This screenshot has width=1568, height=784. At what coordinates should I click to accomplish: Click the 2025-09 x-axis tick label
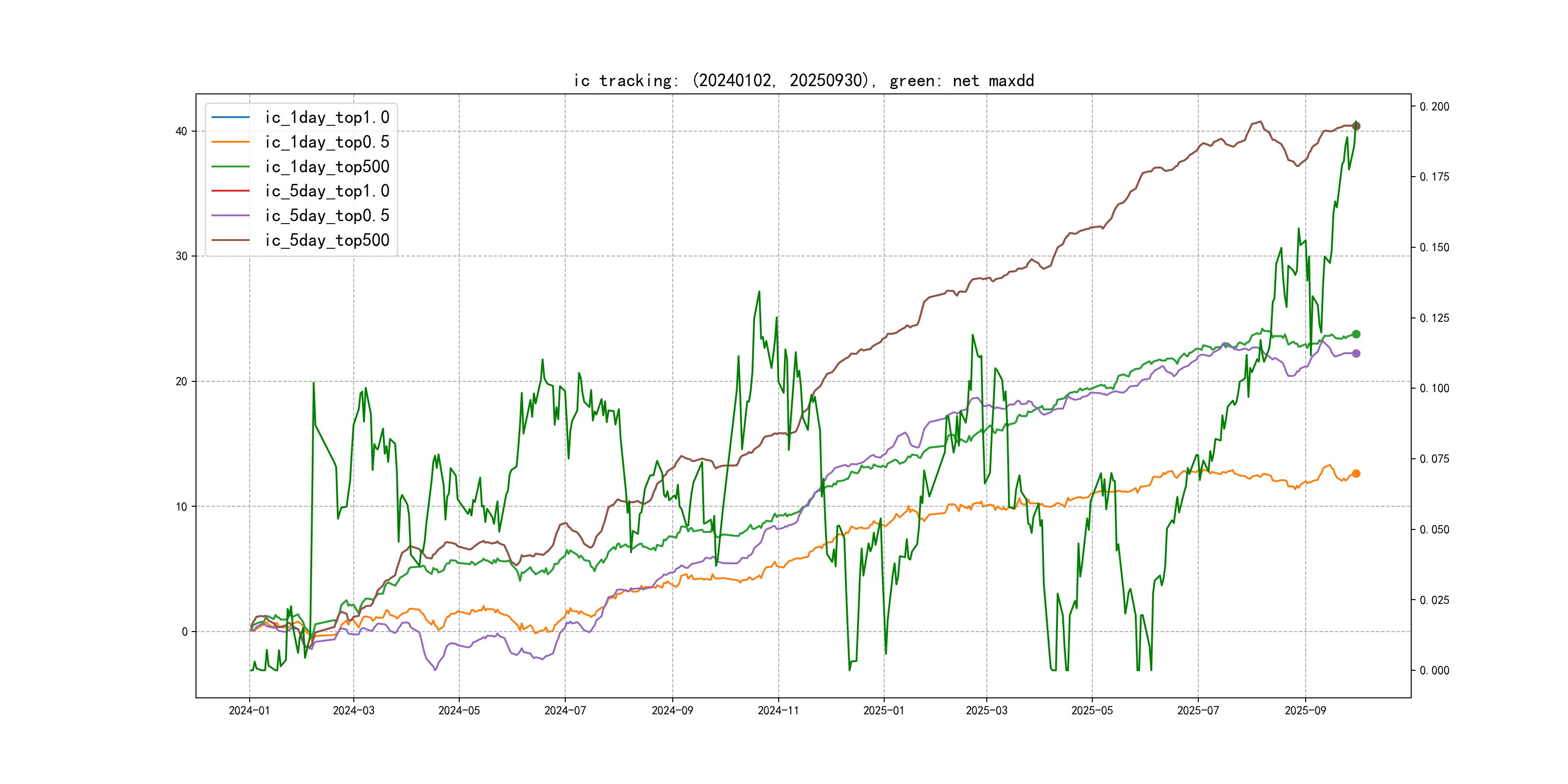tap(1305, 710)
